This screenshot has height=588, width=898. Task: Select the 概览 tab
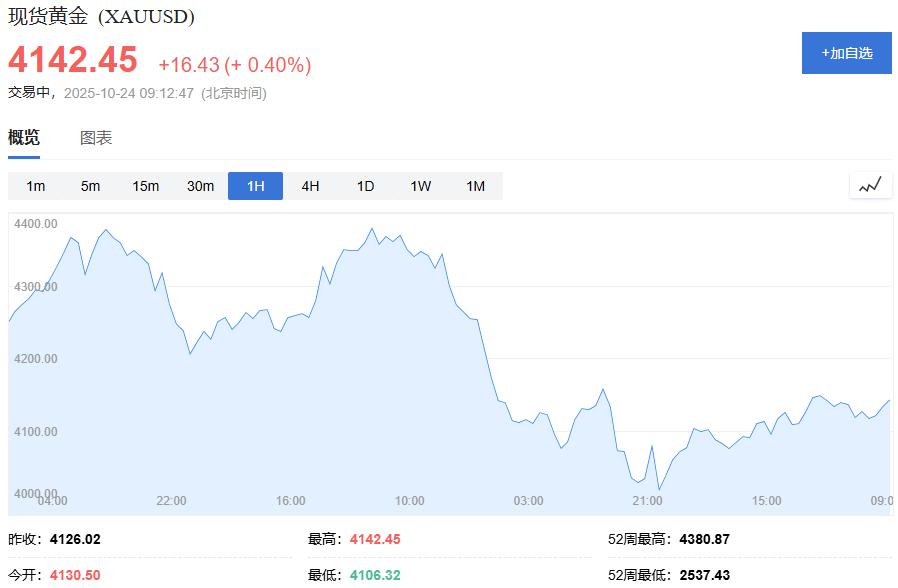click(x=23, y=138)
